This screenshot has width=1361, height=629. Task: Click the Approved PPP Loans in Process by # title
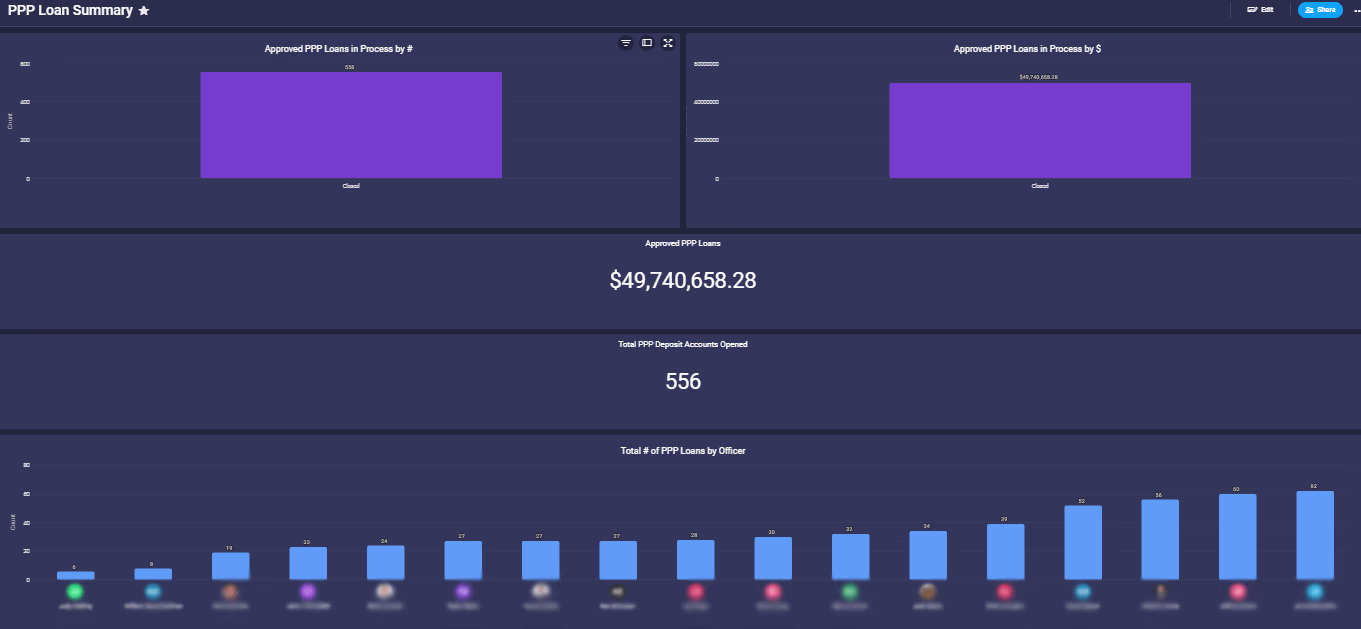339,48
